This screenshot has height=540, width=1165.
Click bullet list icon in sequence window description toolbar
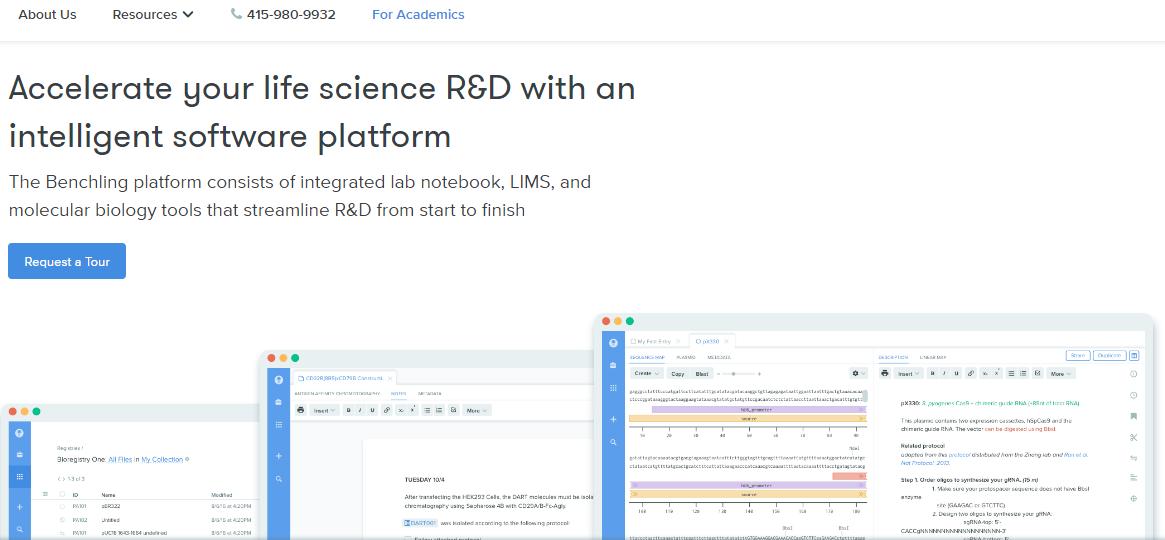(x=1012, y=374)
